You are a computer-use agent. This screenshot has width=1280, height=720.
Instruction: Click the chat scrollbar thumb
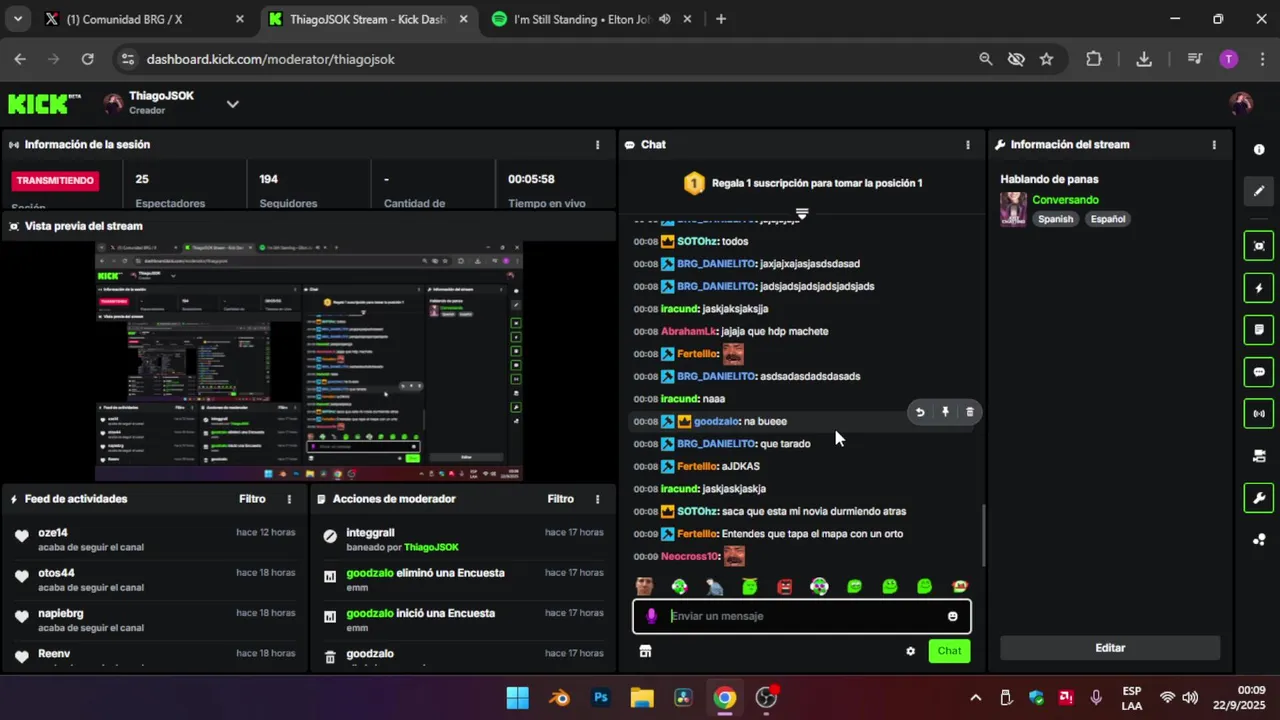point(984,535)
